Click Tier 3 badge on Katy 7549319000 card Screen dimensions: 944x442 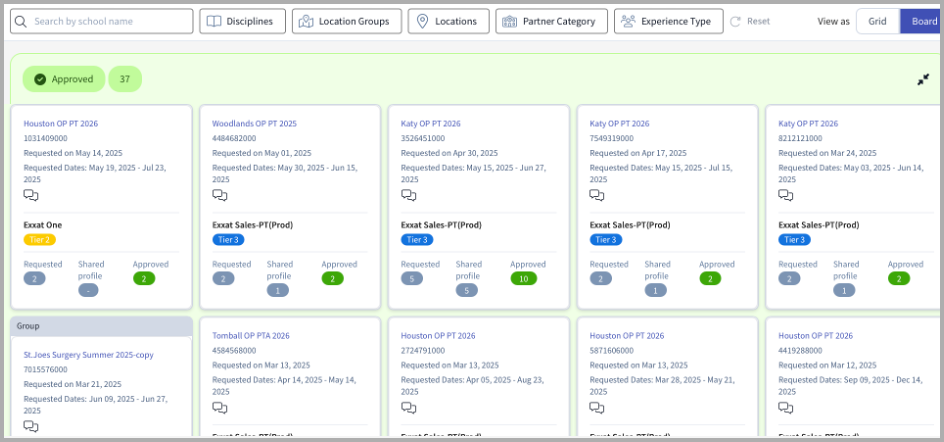[x=606, y=240]
